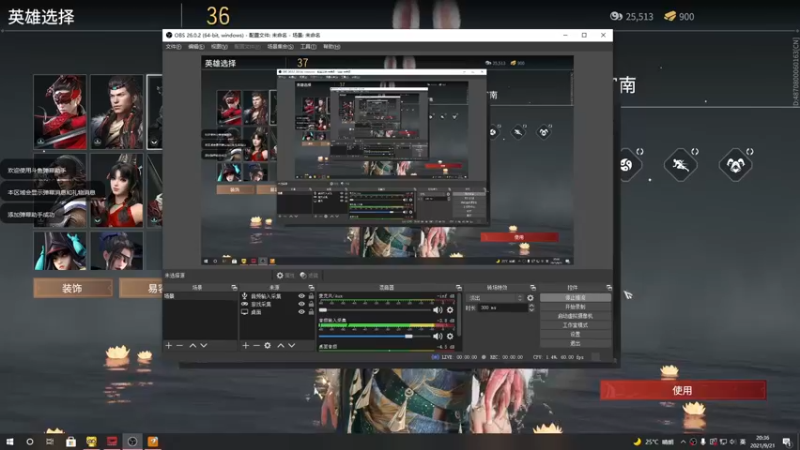Toggle visibility of game capture source

coord(302,304)
